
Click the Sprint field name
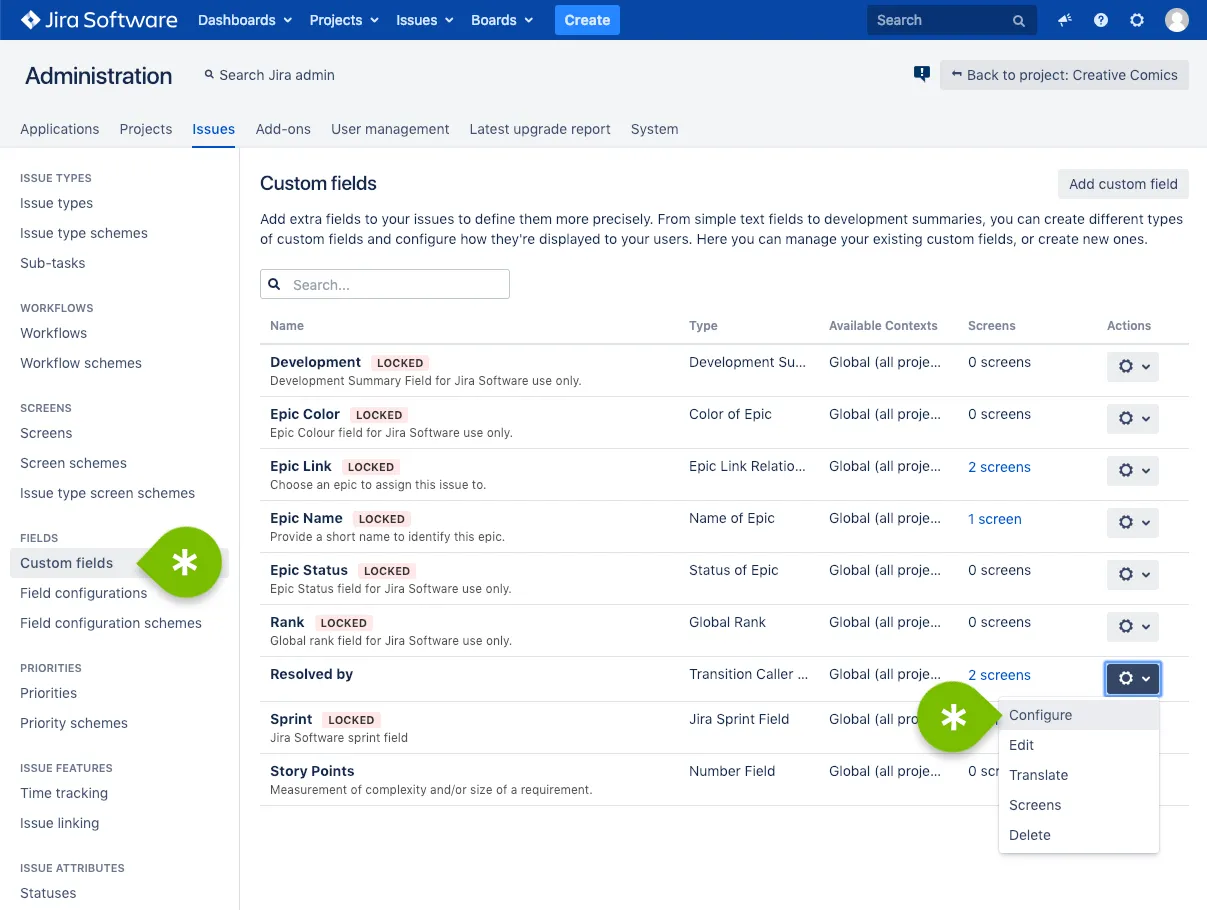click(x=291, y=719)
